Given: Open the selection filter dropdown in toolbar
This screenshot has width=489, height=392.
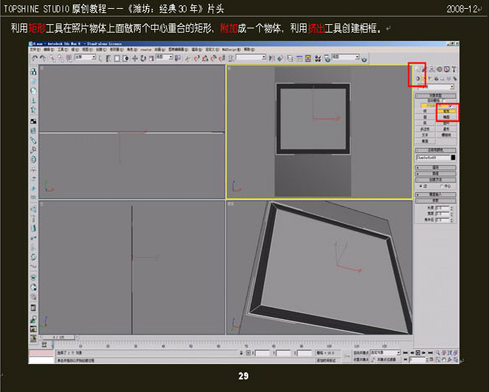Looking at the screenshot, I should pyautogui.click(x=85, y=57).
